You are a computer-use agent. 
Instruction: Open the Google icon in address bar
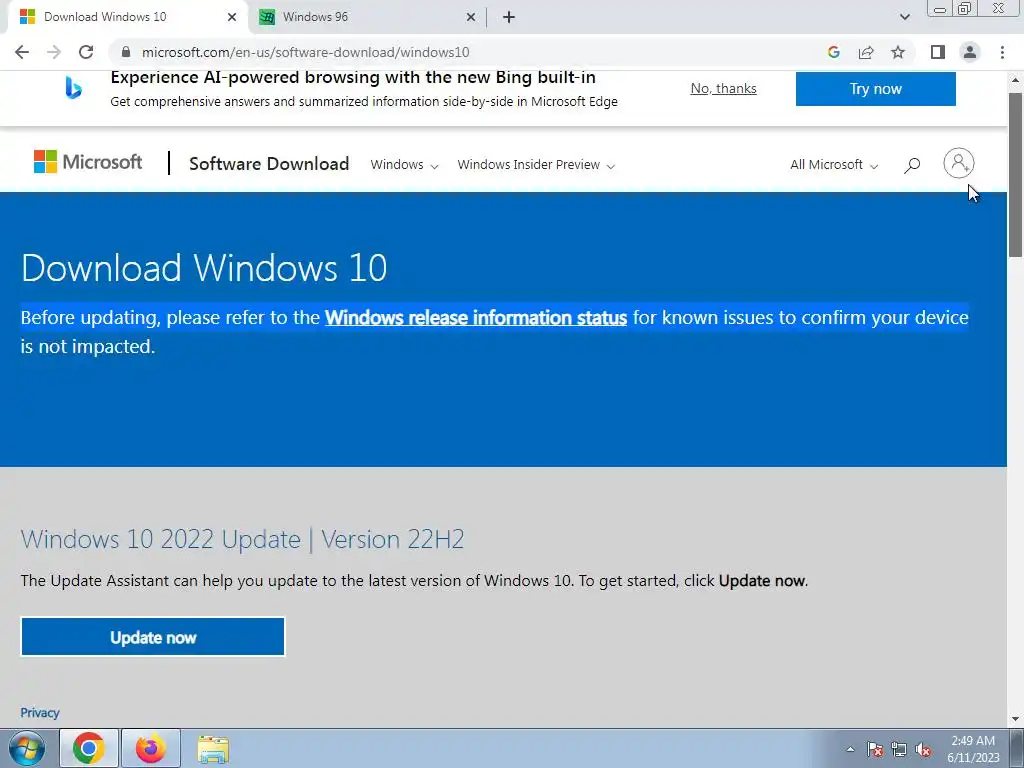pyautogui.click(x=833, y=52)
